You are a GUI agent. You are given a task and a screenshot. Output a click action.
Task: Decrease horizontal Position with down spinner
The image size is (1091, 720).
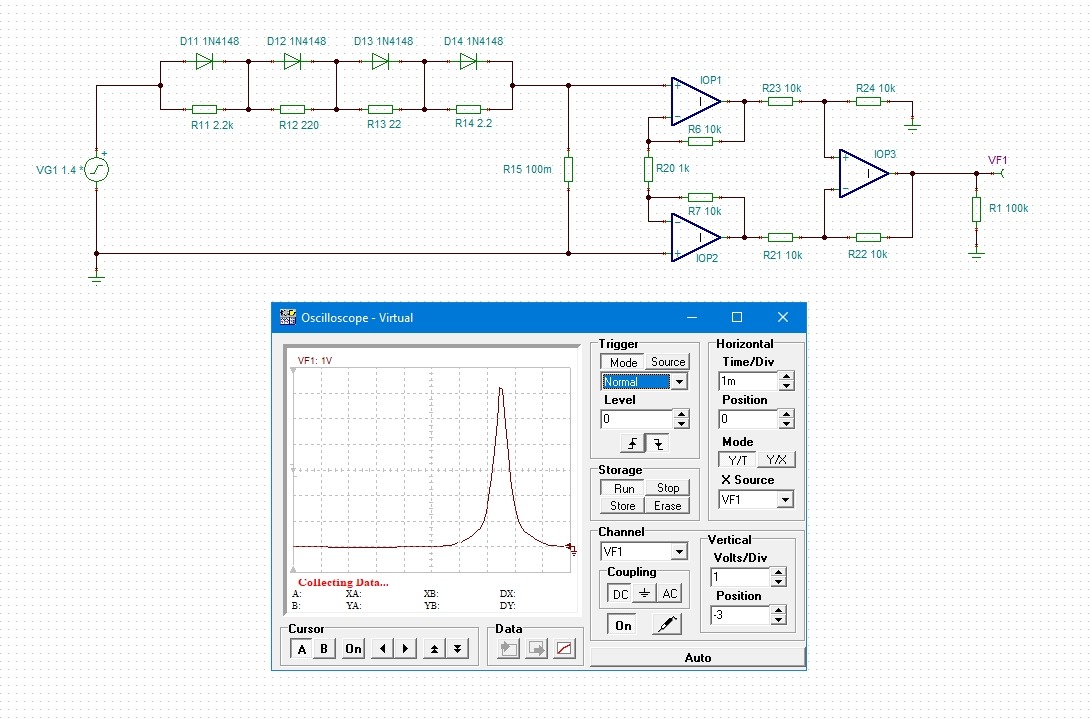[x=786, y=424]
